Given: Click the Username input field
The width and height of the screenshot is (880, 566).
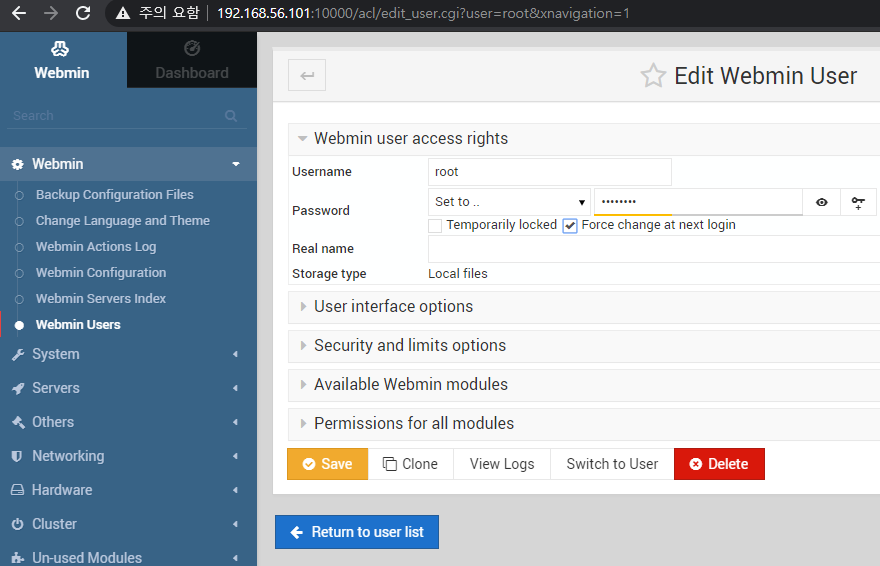Looking at the screenshot, I should pos(549,172).
